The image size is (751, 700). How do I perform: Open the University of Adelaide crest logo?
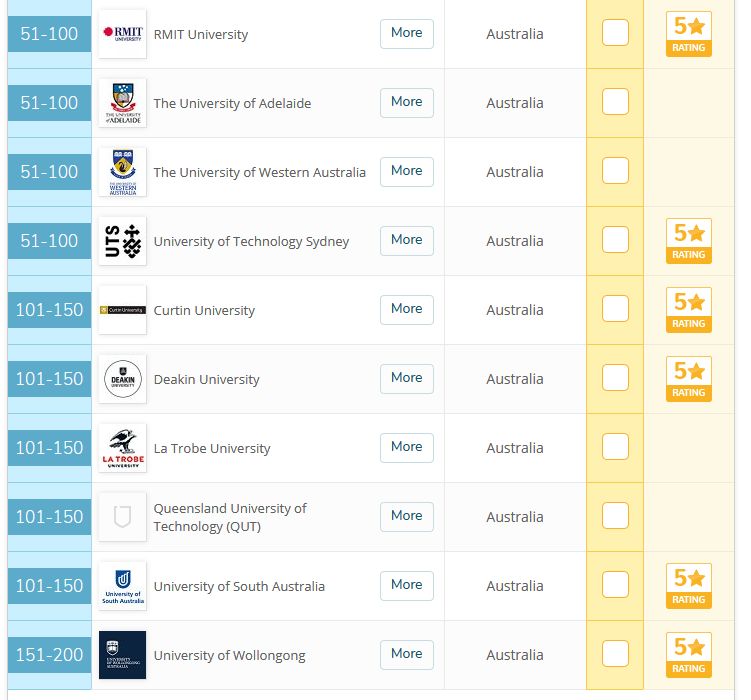[x=122, y=103]
